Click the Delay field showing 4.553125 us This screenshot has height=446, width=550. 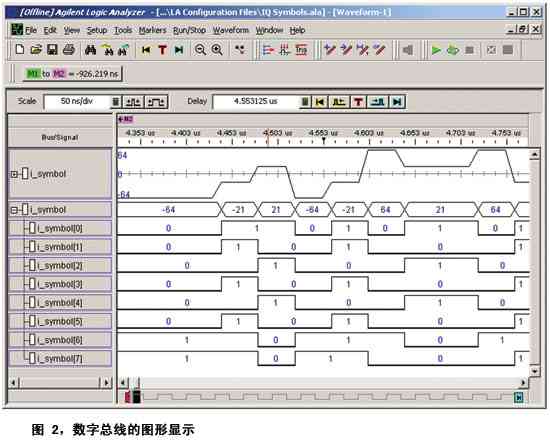pyautogui.click(x=255, y=102)
